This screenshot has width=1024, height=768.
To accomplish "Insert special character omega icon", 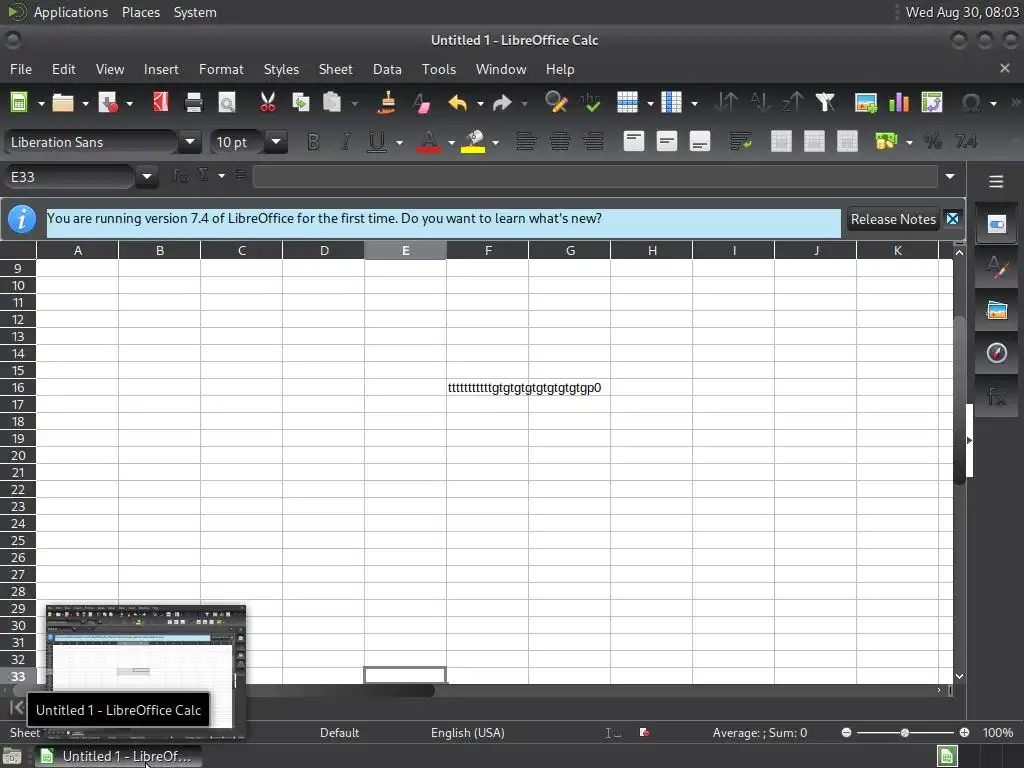I will pyautogui.click(x=972, y=103).
